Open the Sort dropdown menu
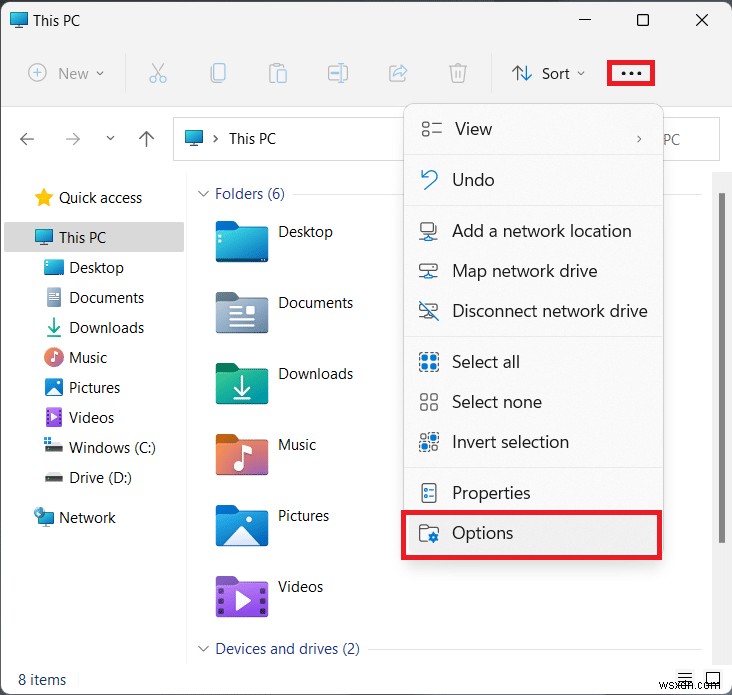This screenshot has height=695, width=732. click(548, 73)
